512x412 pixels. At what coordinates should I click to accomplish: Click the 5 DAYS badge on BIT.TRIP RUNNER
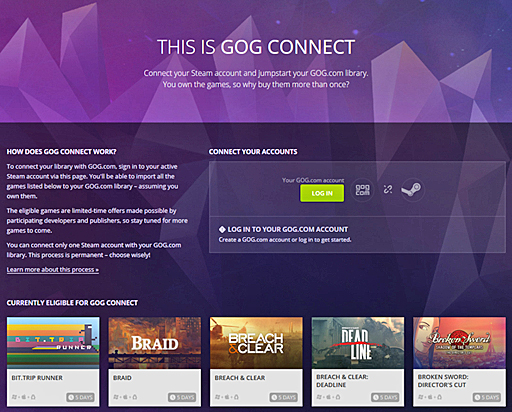(80, 397)
